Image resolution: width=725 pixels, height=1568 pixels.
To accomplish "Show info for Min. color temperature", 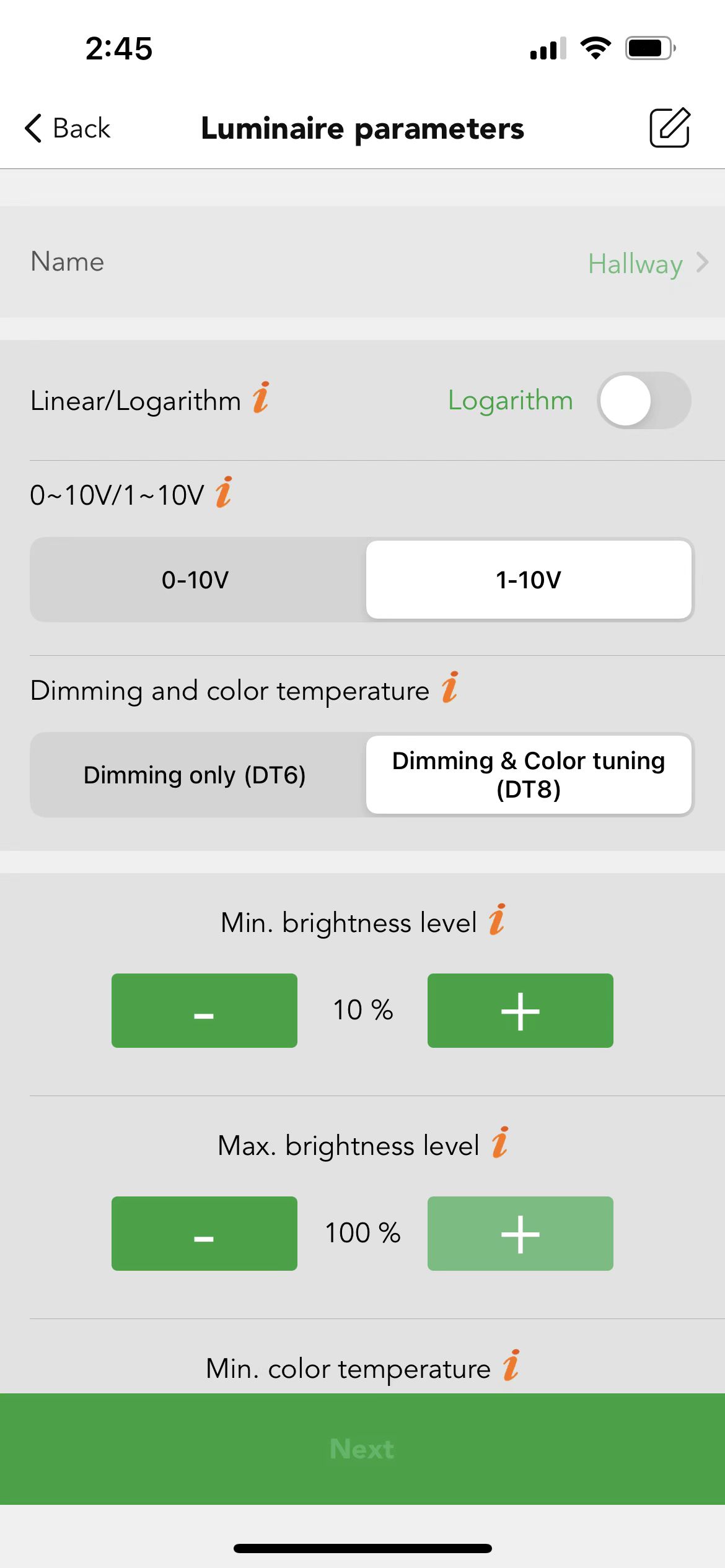I will (511, 1365).
